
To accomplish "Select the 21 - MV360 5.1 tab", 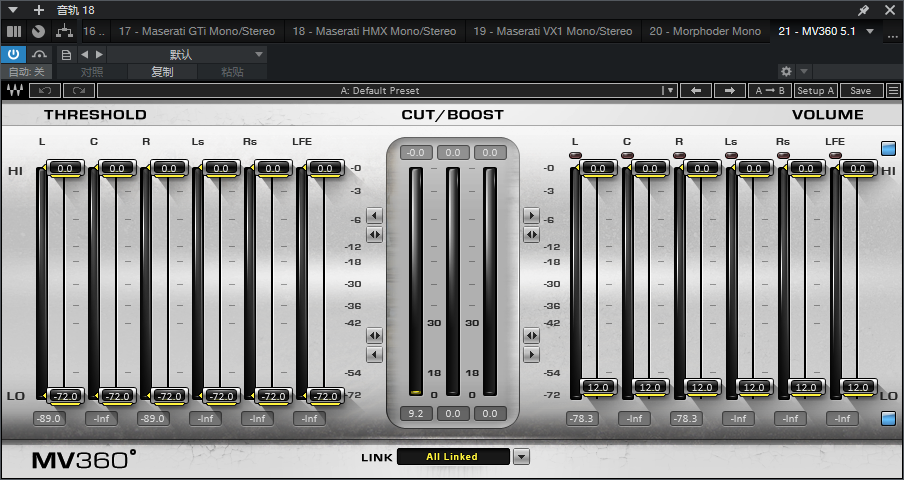I will 817,31.
